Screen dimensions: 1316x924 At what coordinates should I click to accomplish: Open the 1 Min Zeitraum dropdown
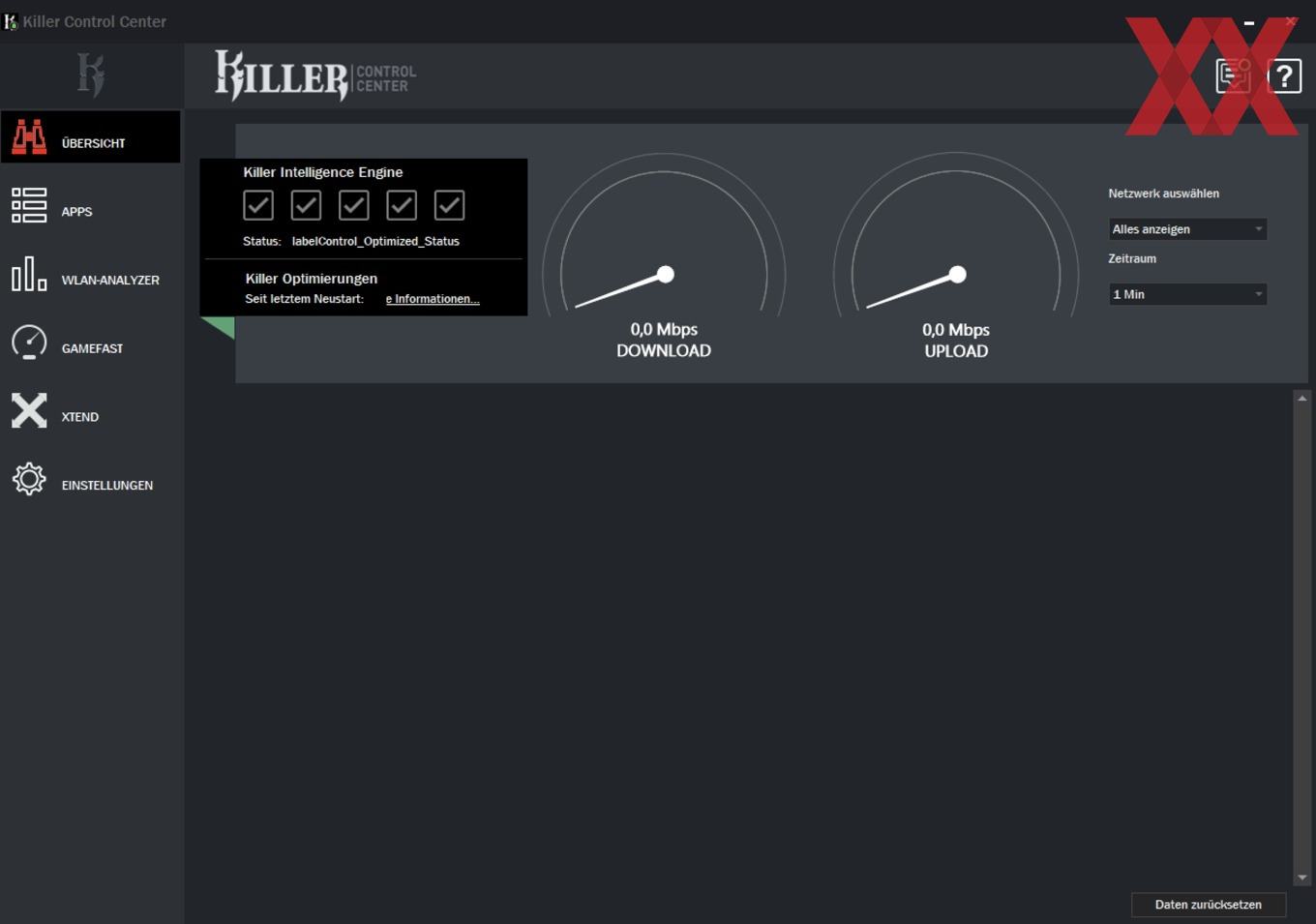(1187, 294)
